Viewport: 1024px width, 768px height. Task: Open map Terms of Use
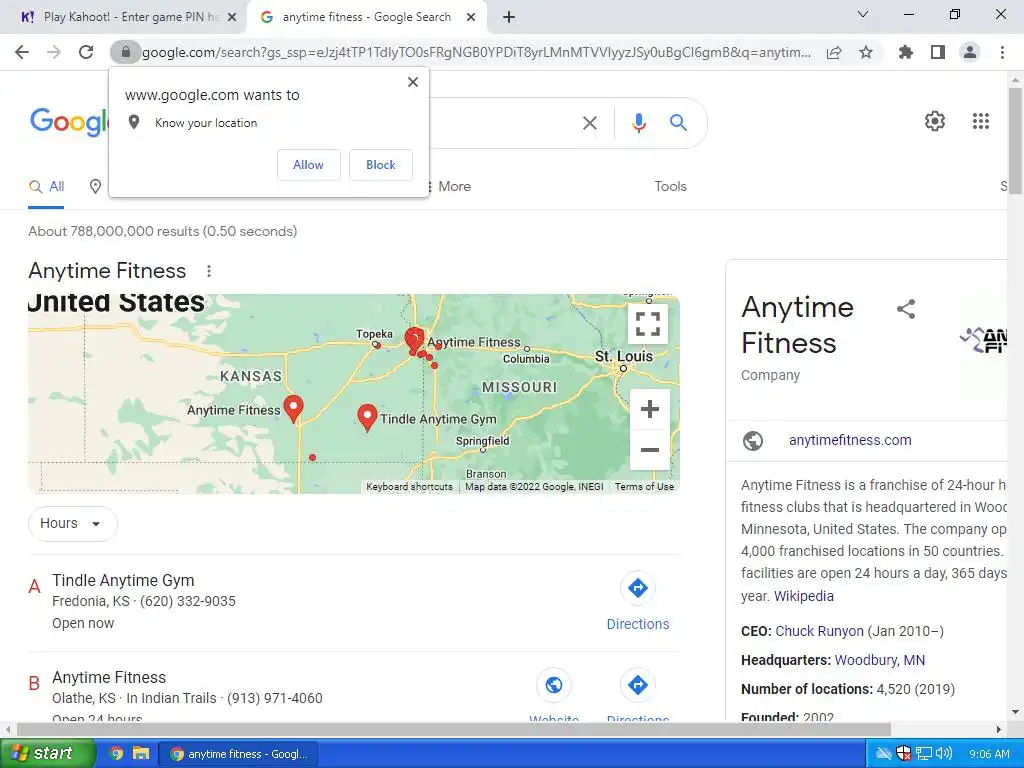pos(645,487)
